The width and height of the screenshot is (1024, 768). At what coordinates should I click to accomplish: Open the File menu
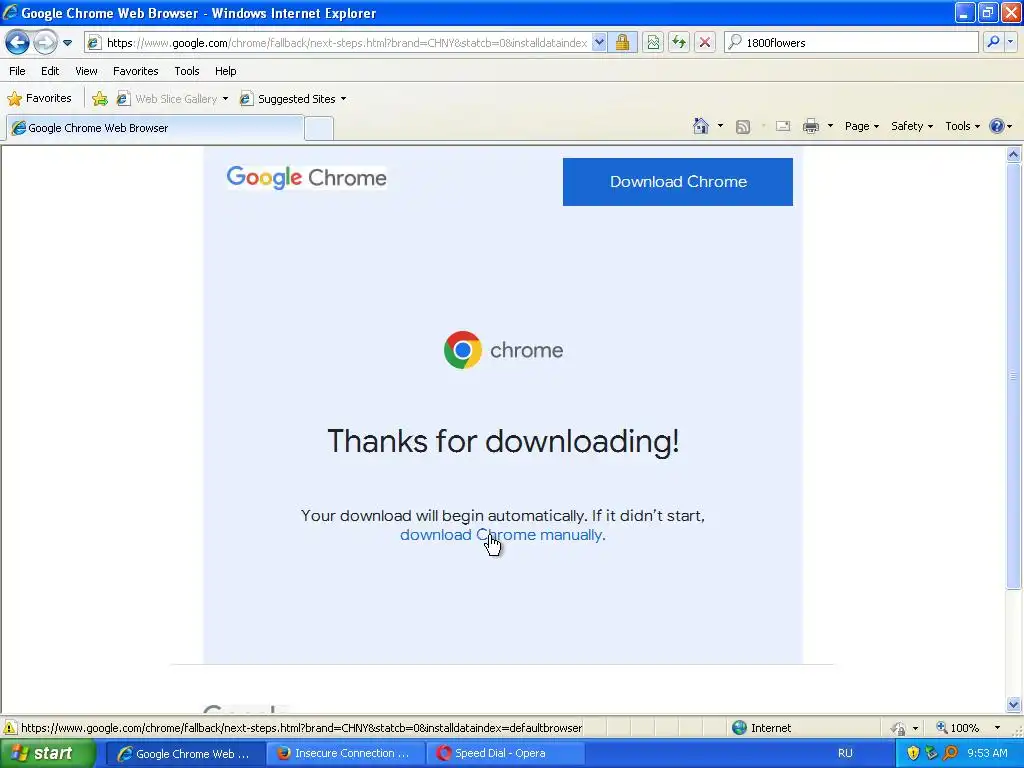tap(18, 71)
